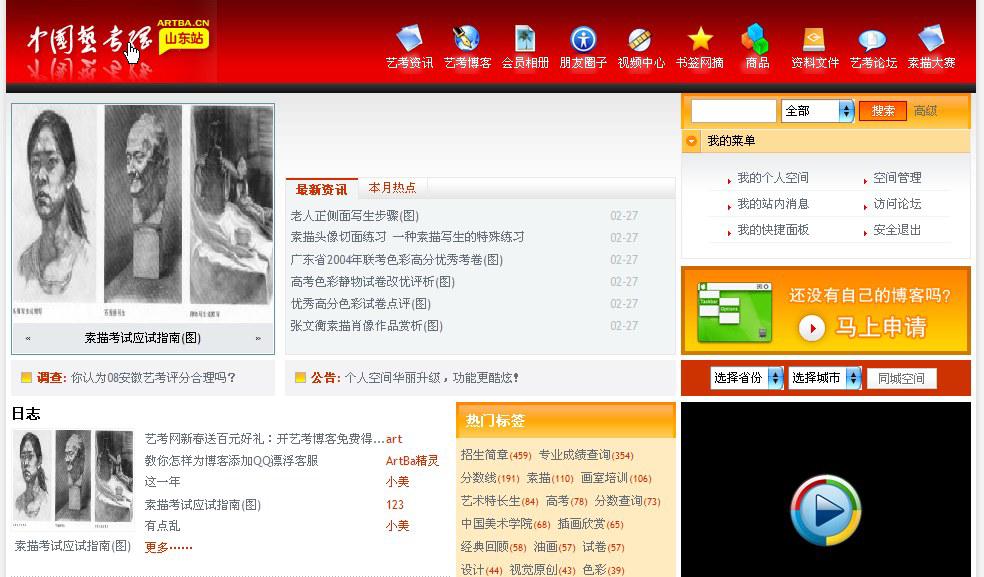Open the 艺考博客 blog icon

467,38
